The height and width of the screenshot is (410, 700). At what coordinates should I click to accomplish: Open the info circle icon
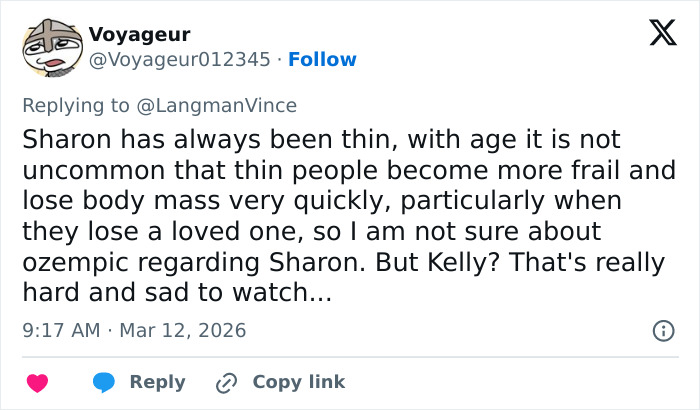pyautogui.click(x=662, y=330)
